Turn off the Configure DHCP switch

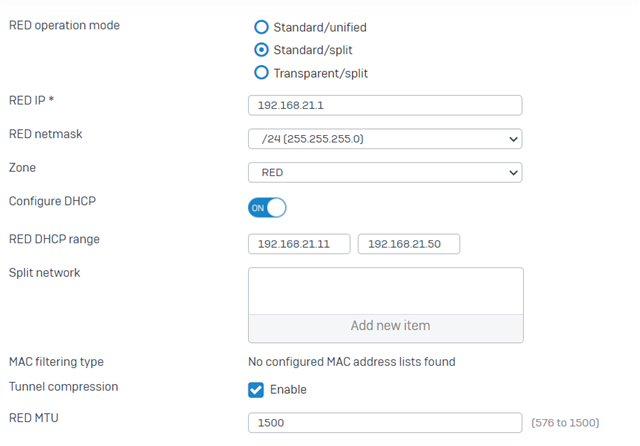pyautogui.click(x=267, y=208)
